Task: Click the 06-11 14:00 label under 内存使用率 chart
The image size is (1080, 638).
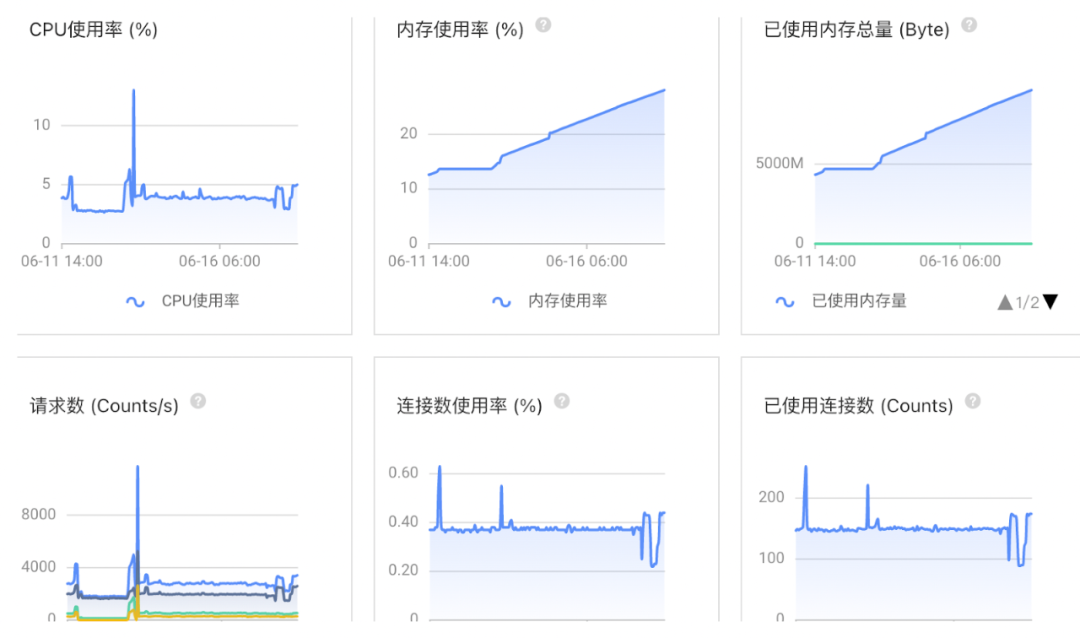Action: pos(428,262)
